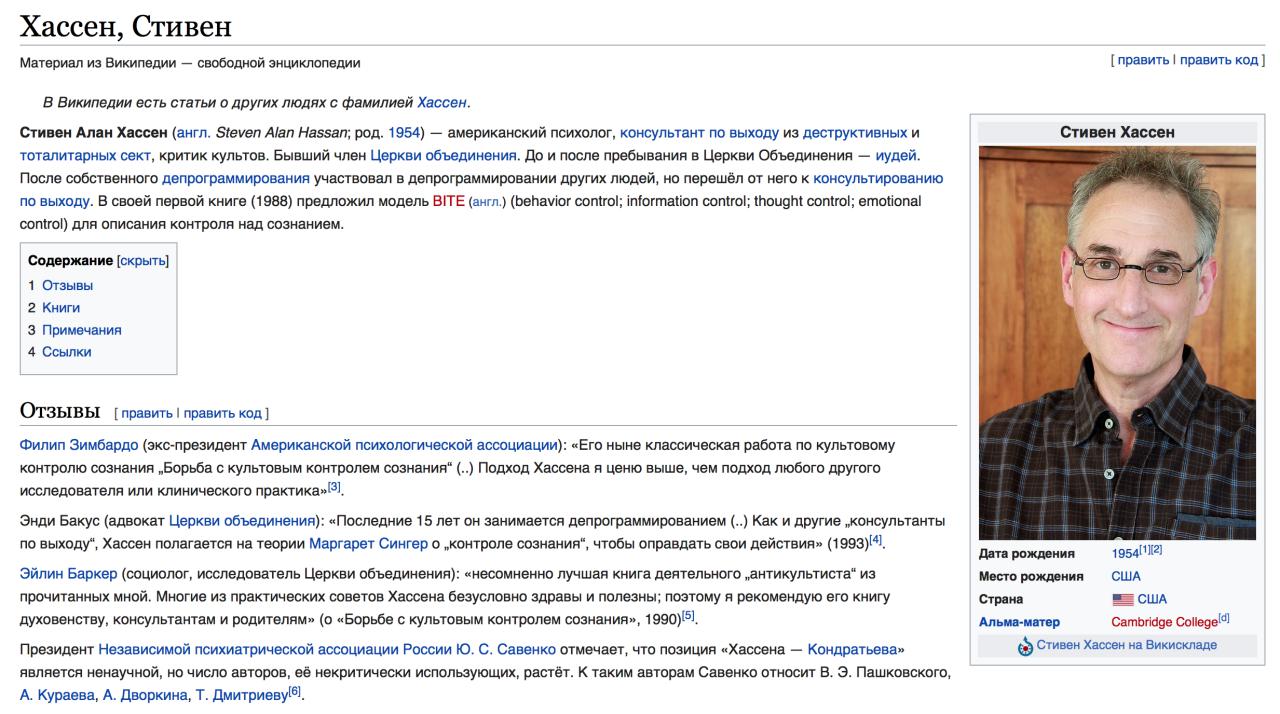Open А. Кураева link
The width and height of the screenshot is (1280, 714).
tap(59, 695)
